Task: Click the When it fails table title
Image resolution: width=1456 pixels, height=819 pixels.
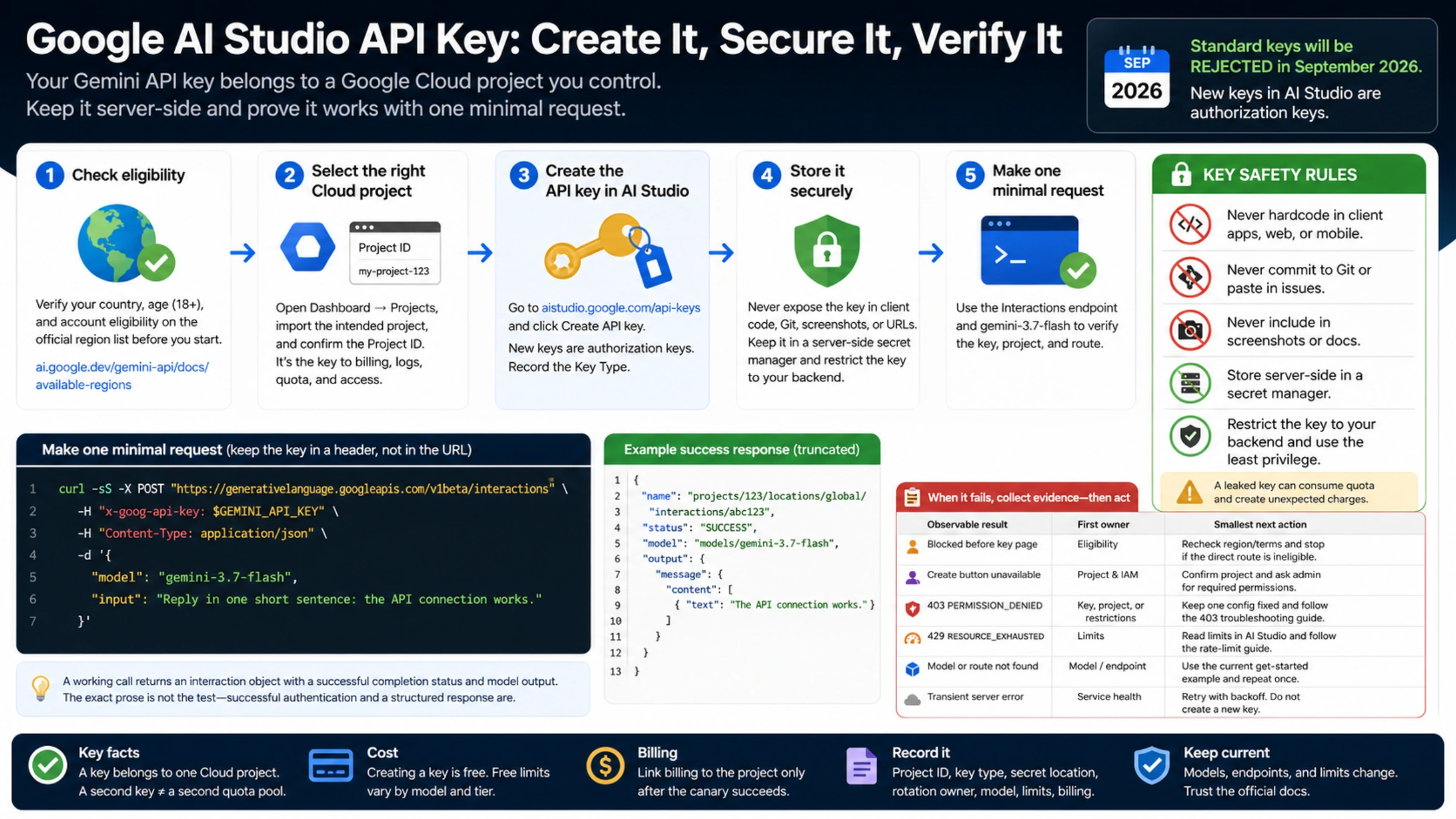Action: point(1029,497)
